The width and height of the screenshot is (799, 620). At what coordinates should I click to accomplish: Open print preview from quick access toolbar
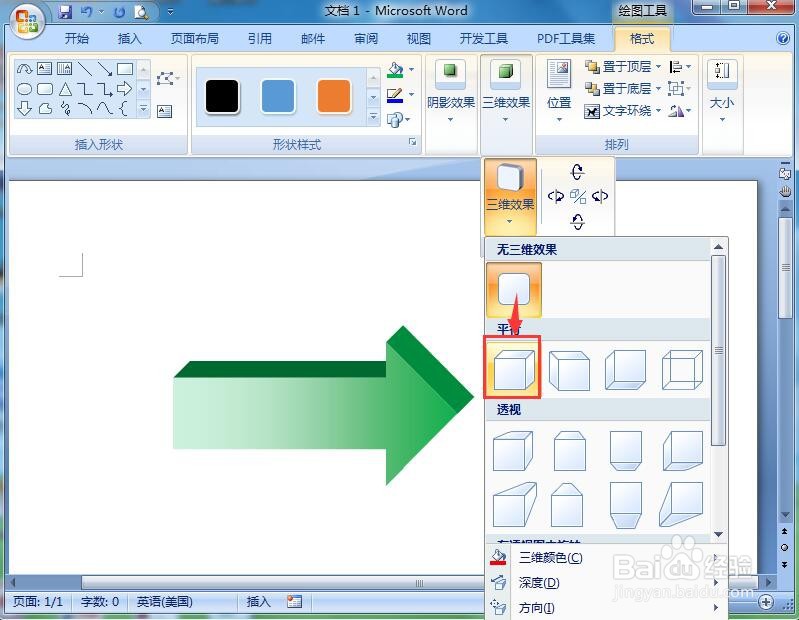pyautogui.click(x=141, y=12)
